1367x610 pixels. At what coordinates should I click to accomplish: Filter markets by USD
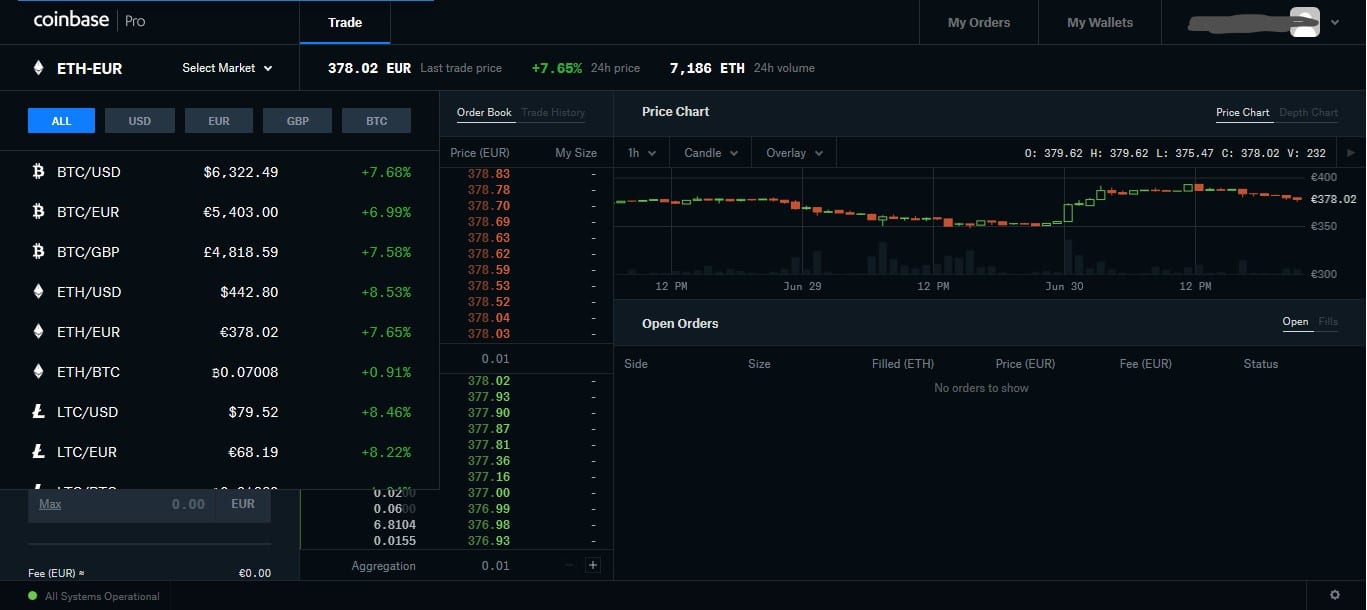[x=140, y=121]
